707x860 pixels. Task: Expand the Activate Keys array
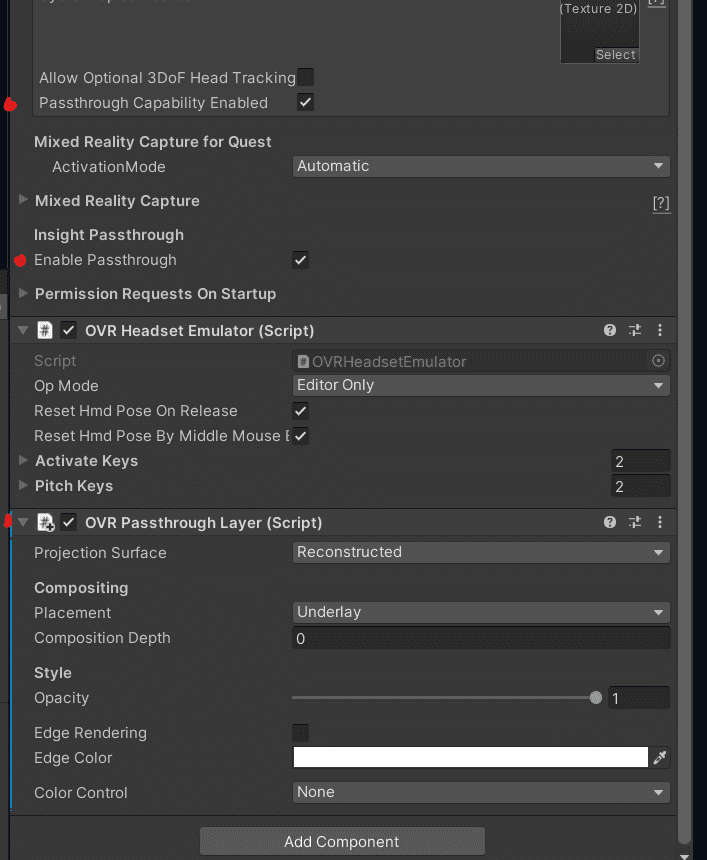(x=23, y=460)
